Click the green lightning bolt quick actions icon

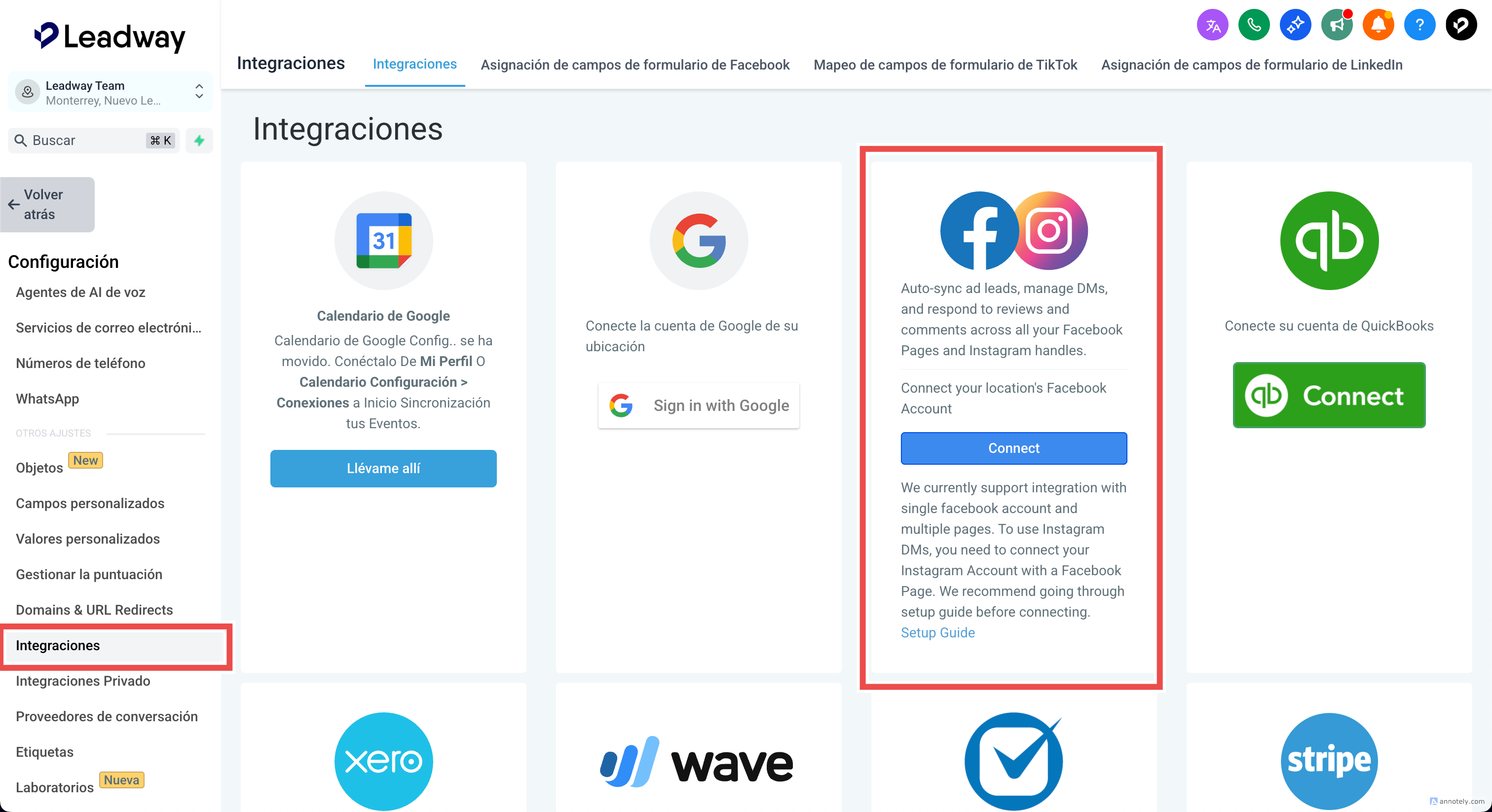pyautogui.click(x=199, y=140)
